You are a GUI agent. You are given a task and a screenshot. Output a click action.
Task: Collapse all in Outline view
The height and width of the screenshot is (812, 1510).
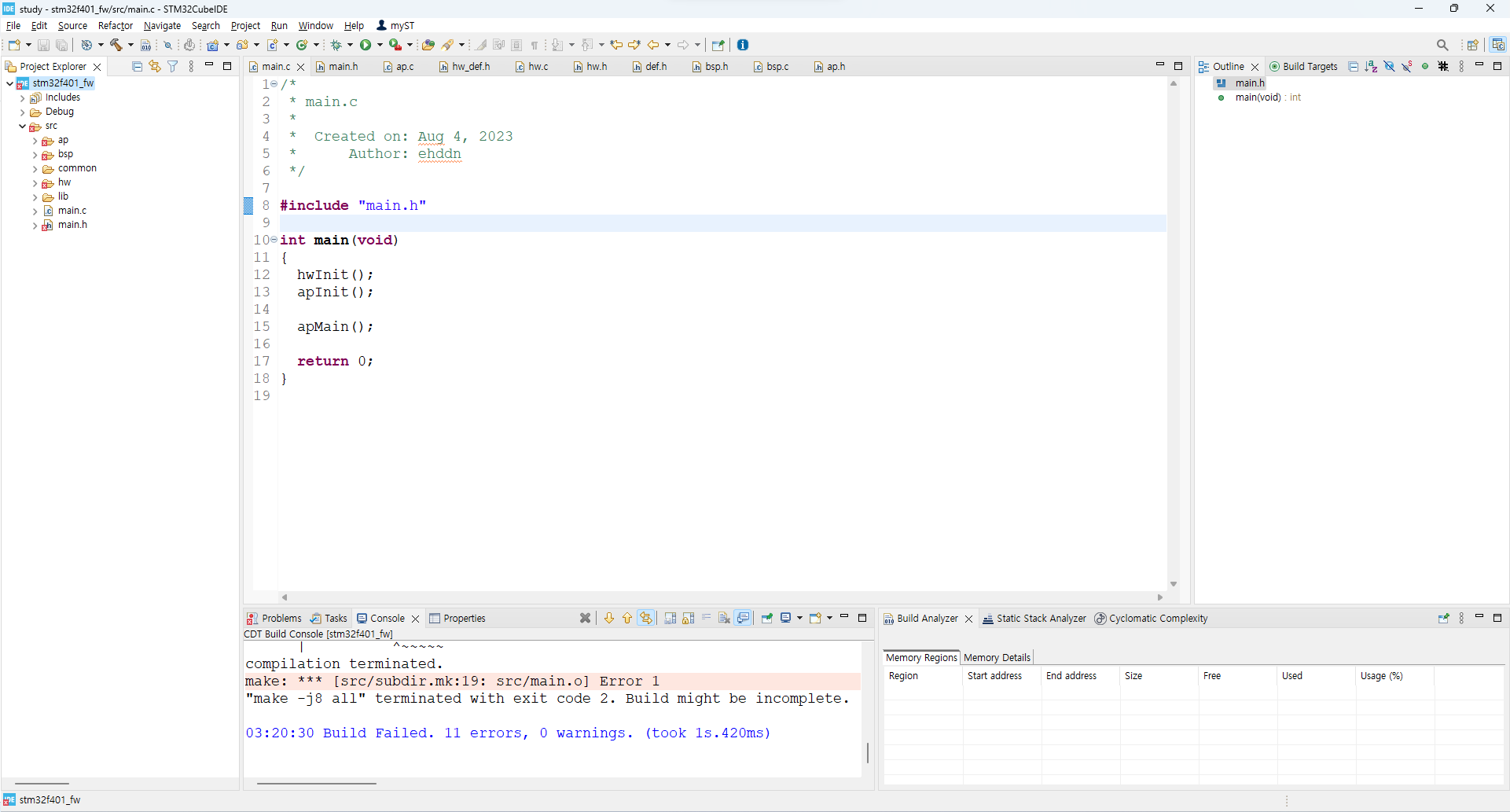(x=1354, y=67)
